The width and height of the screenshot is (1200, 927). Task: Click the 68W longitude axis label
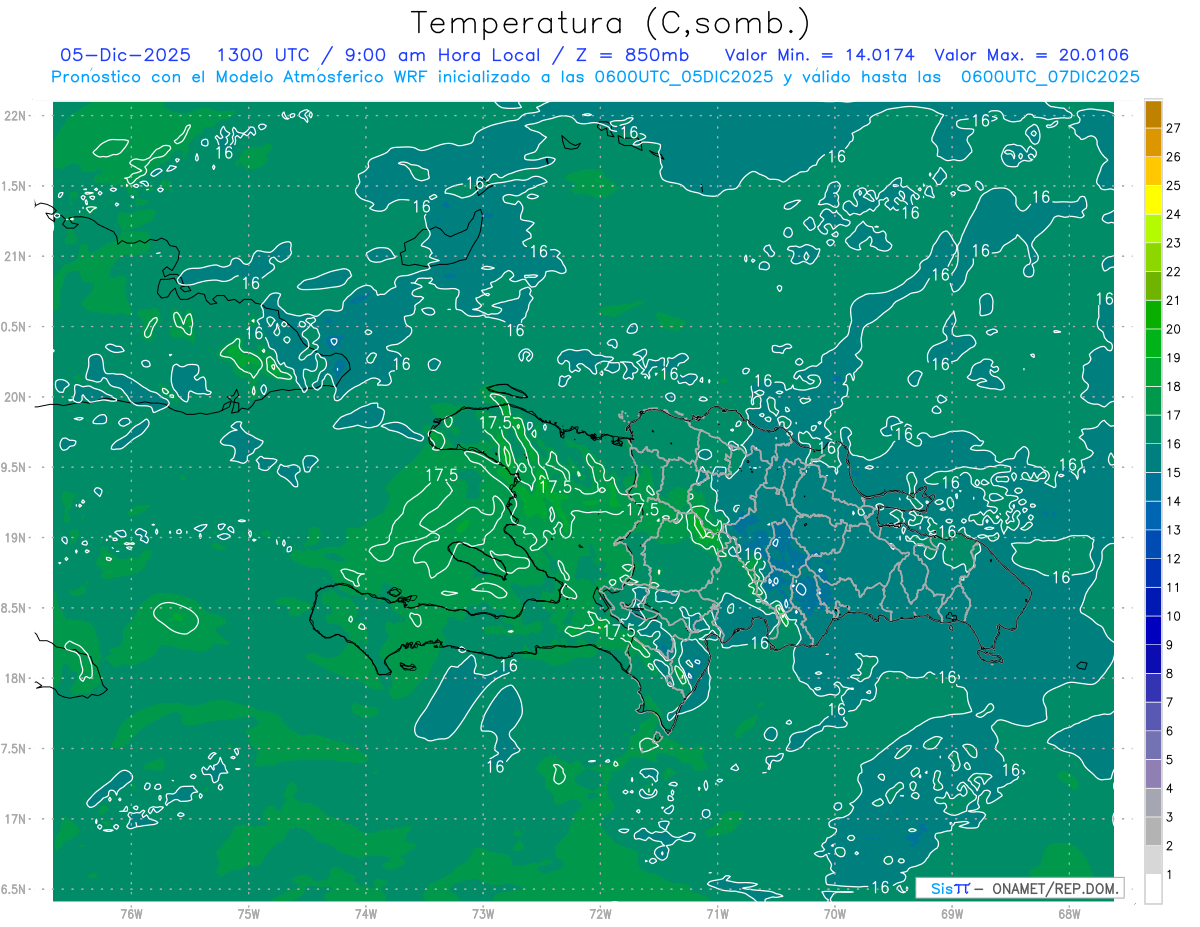pyautogui.click(x=1069, y=913)
